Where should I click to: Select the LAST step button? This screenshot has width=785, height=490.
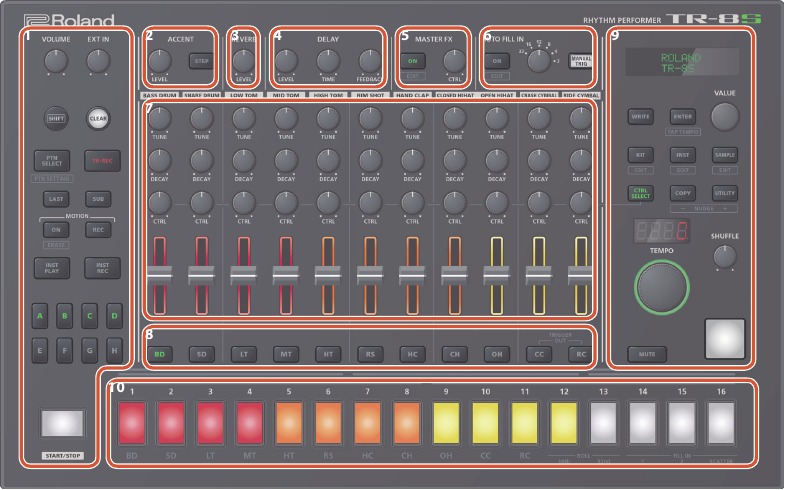[x=56, y=199]
